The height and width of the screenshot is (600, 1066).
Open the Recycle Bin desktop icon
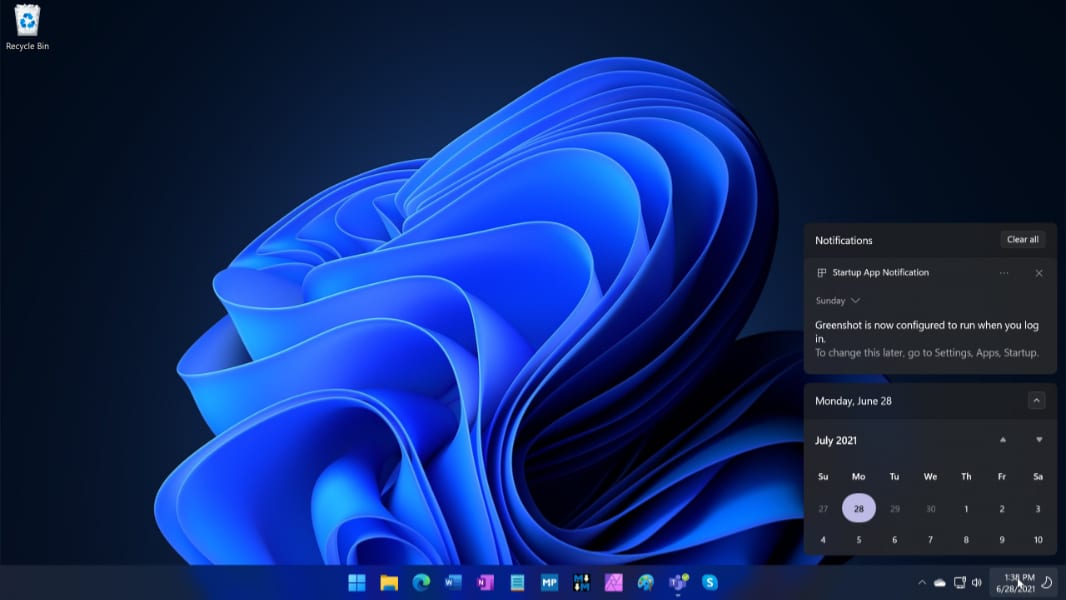(x=27, y=27)
